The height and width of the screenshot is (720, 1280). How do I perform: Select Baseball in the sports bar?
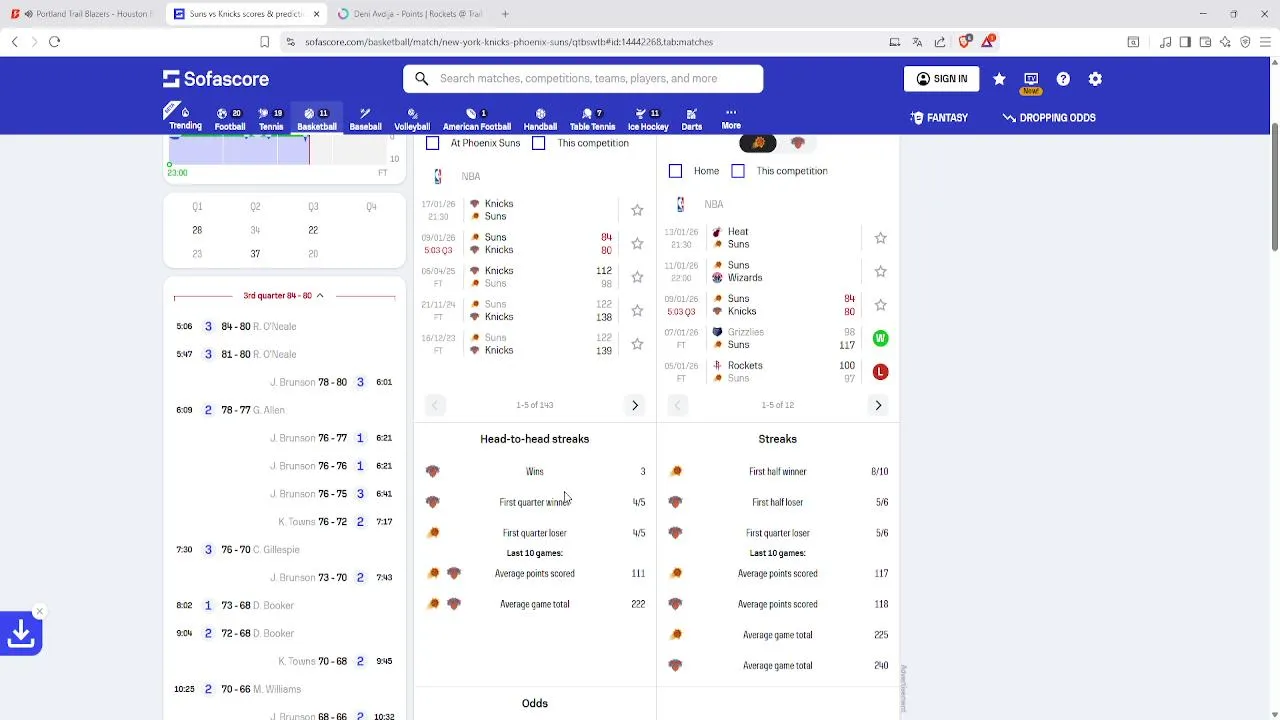pyautogui.click(x=365, y=119)
